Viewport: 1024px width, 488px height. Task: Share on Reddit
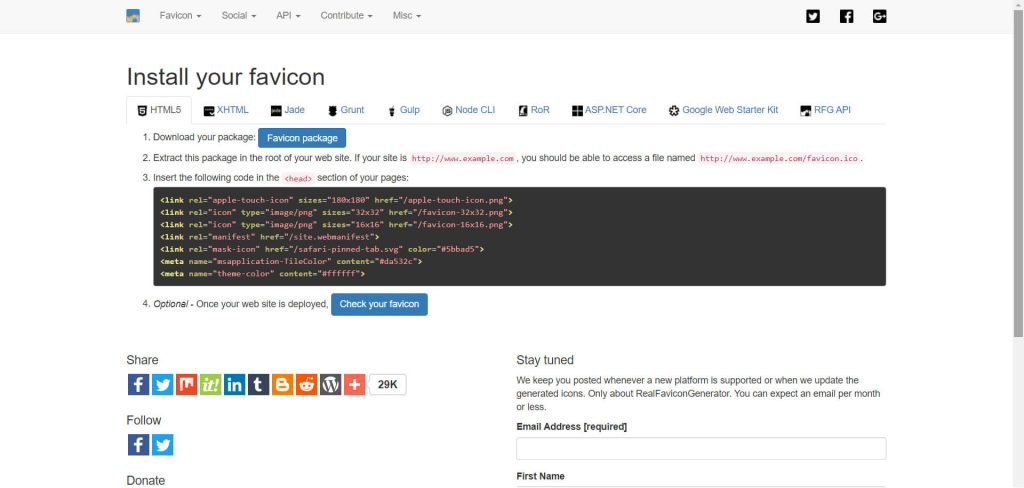[x=306, y=384]
